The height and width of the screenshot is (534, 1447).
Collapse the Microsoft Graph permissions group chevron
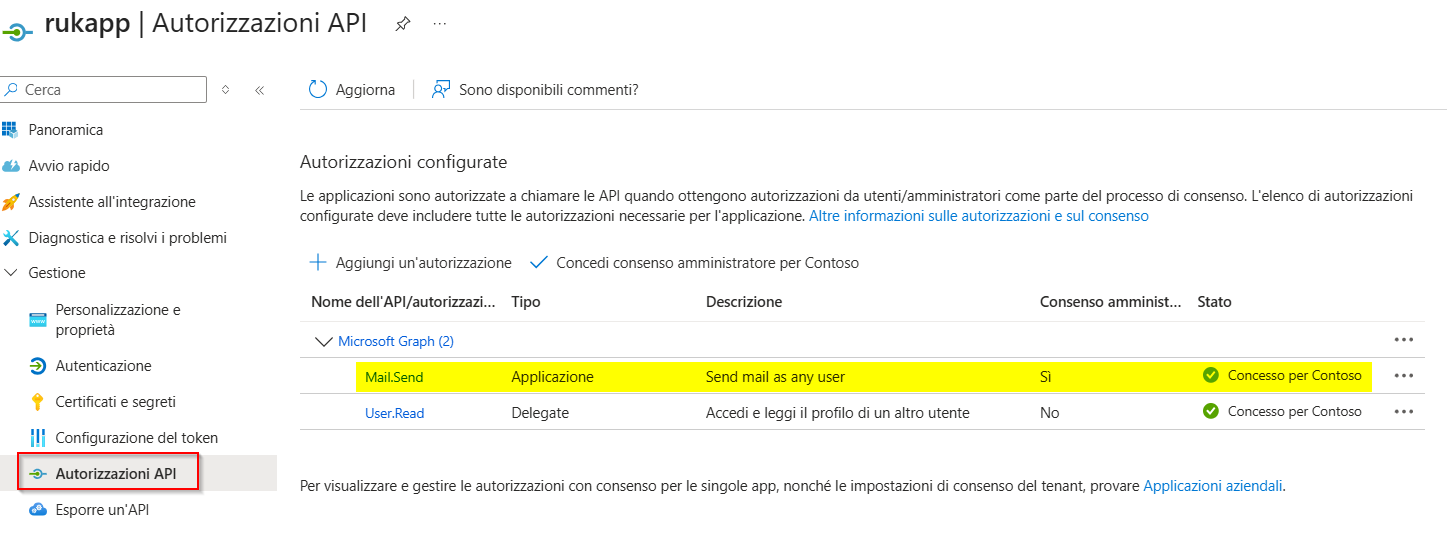(x=323, y=341)
